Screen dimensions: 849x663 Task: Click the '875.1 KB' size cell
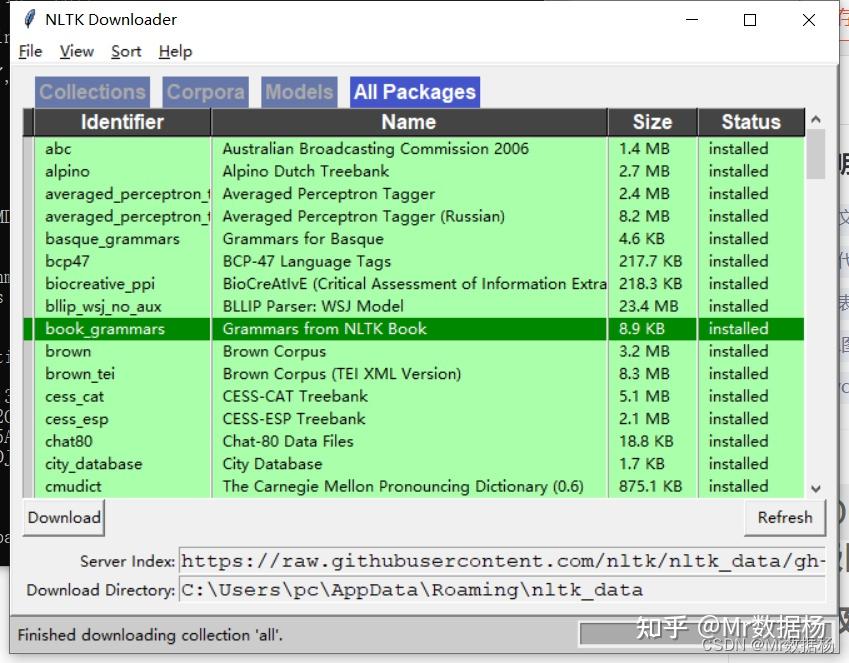click(x=650, y=486)
